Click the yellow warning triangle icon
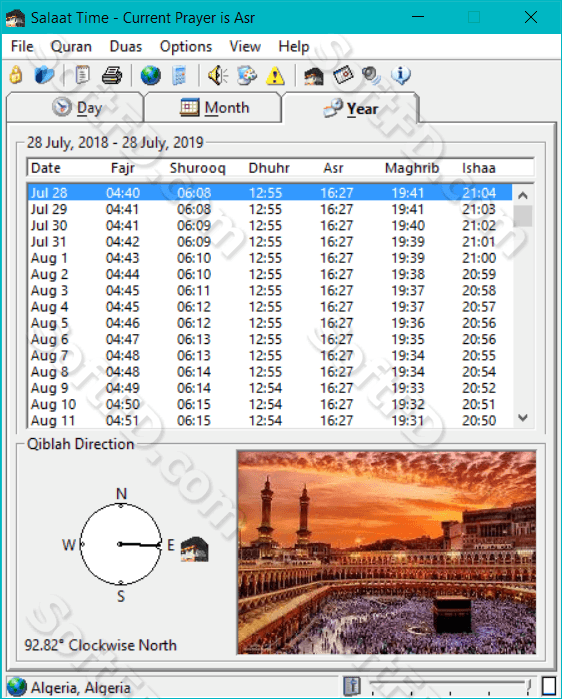The height and width of the screenshot is (699, 562). point(275,75)
